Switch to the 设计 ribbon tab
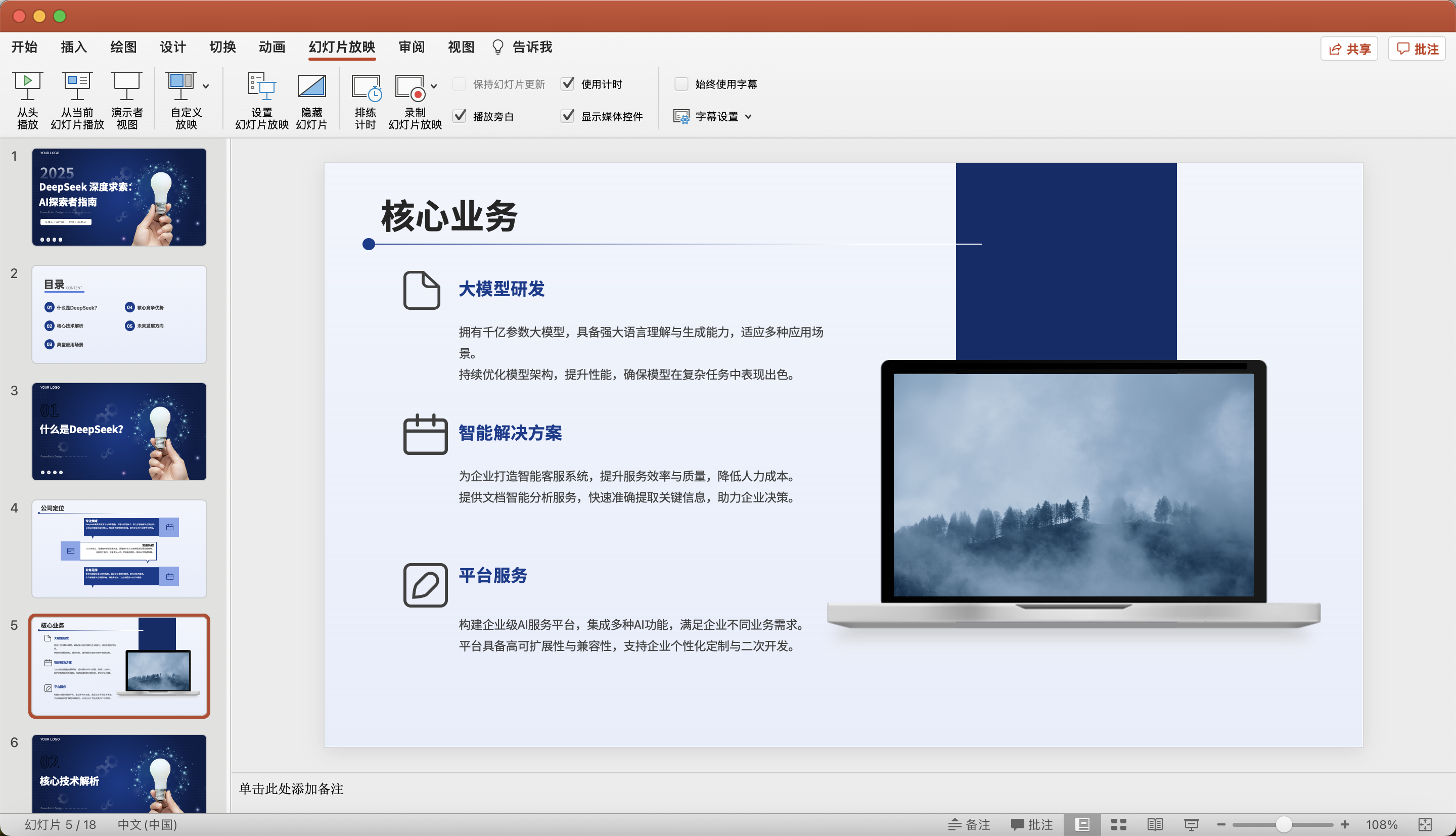The image size is (1456, 836). click(x=173, y=47)
